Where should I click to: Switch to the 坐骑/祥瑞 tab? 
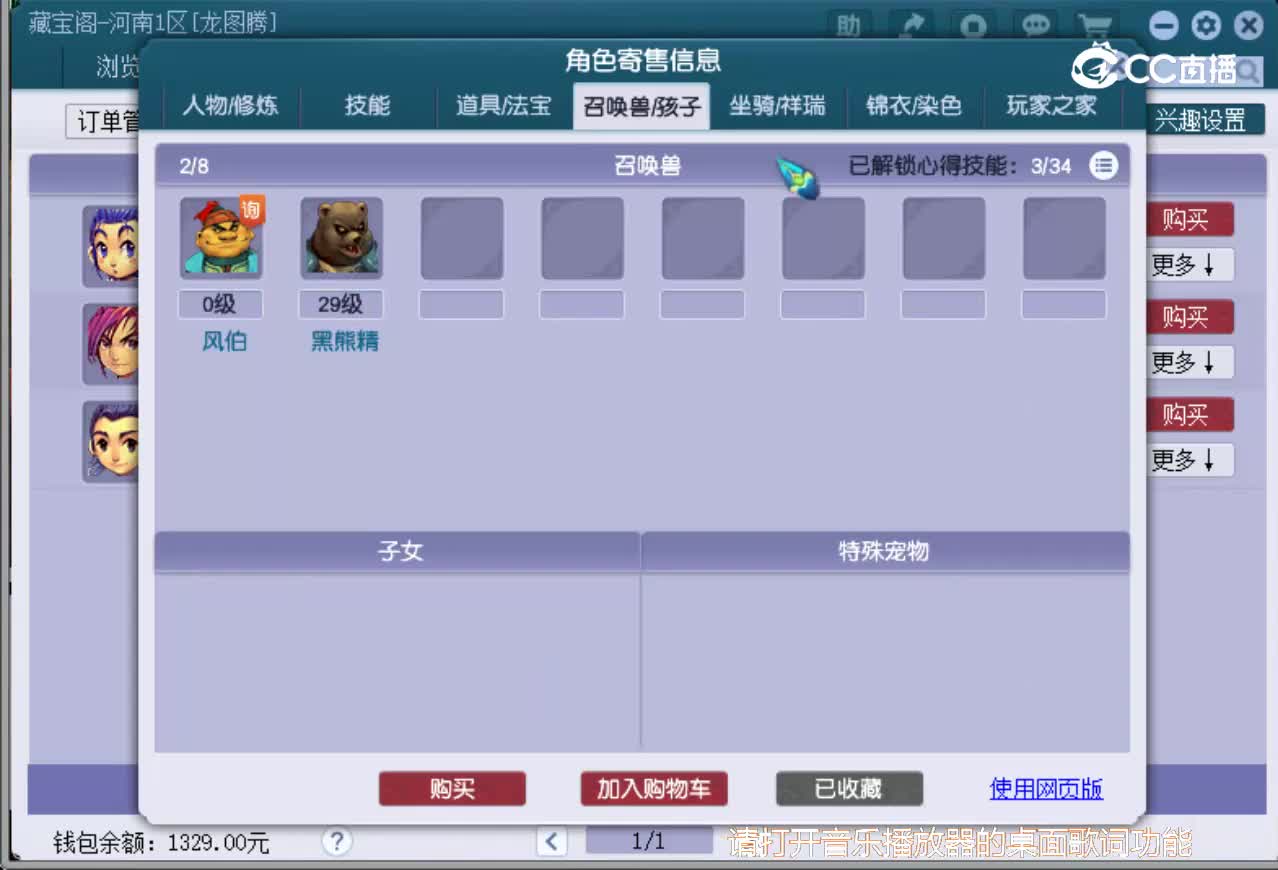(777, 107)
